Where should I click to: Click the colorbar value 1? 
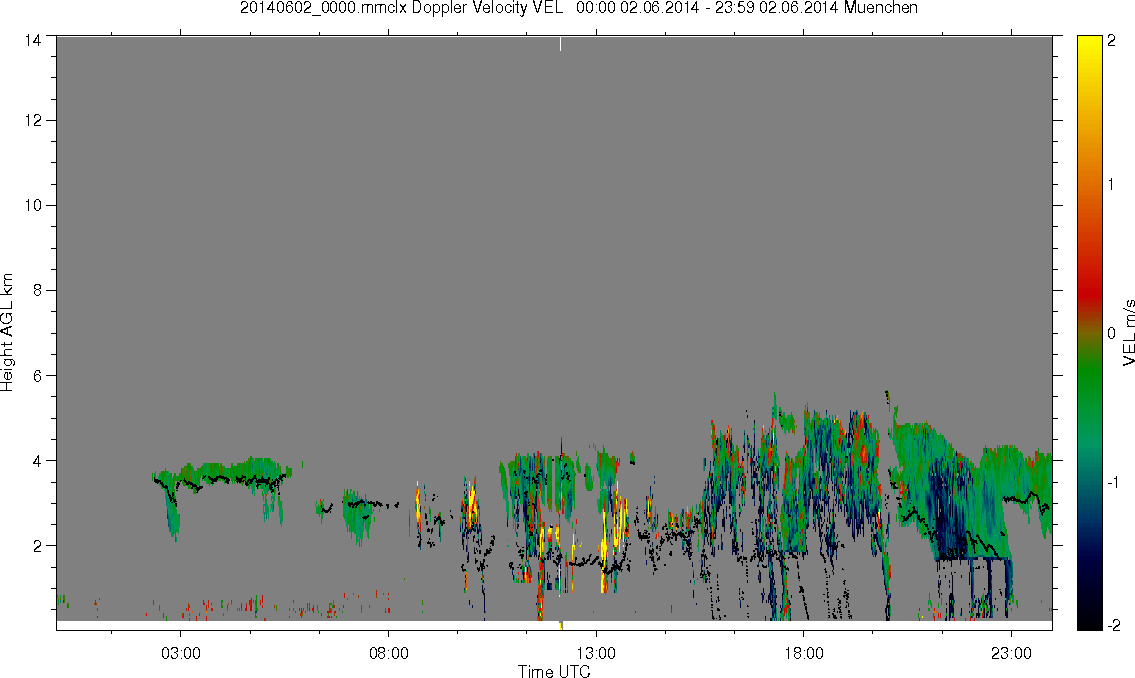pos(1111,185)
